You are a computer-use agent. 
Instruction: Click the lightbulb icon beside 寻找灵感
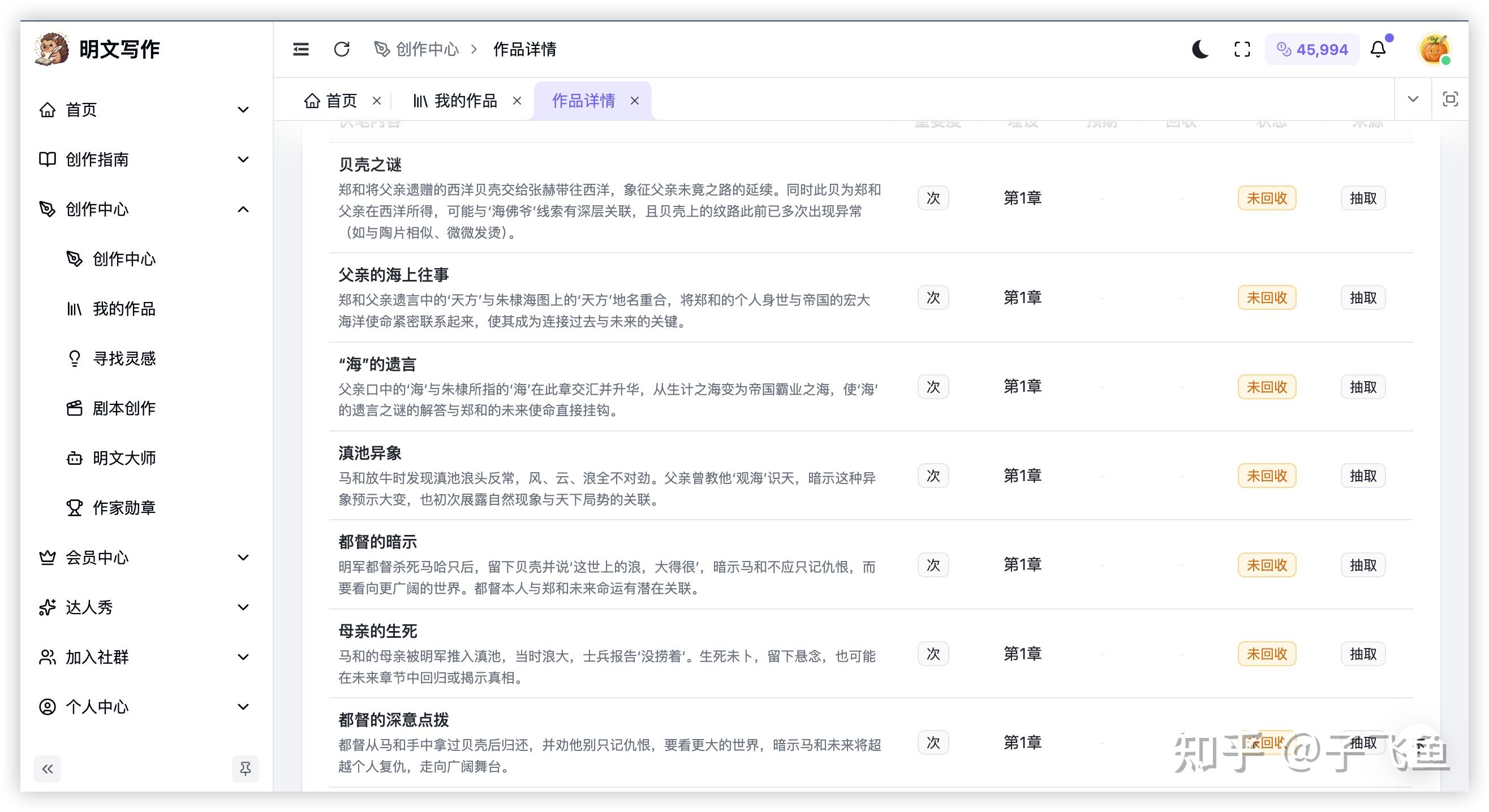click(x=75, y=358)
